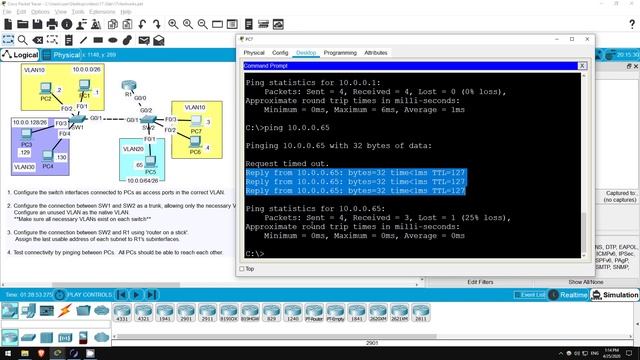Open the Config tab in PC7 window
This screenshot has height=360, width=640.
280,53
